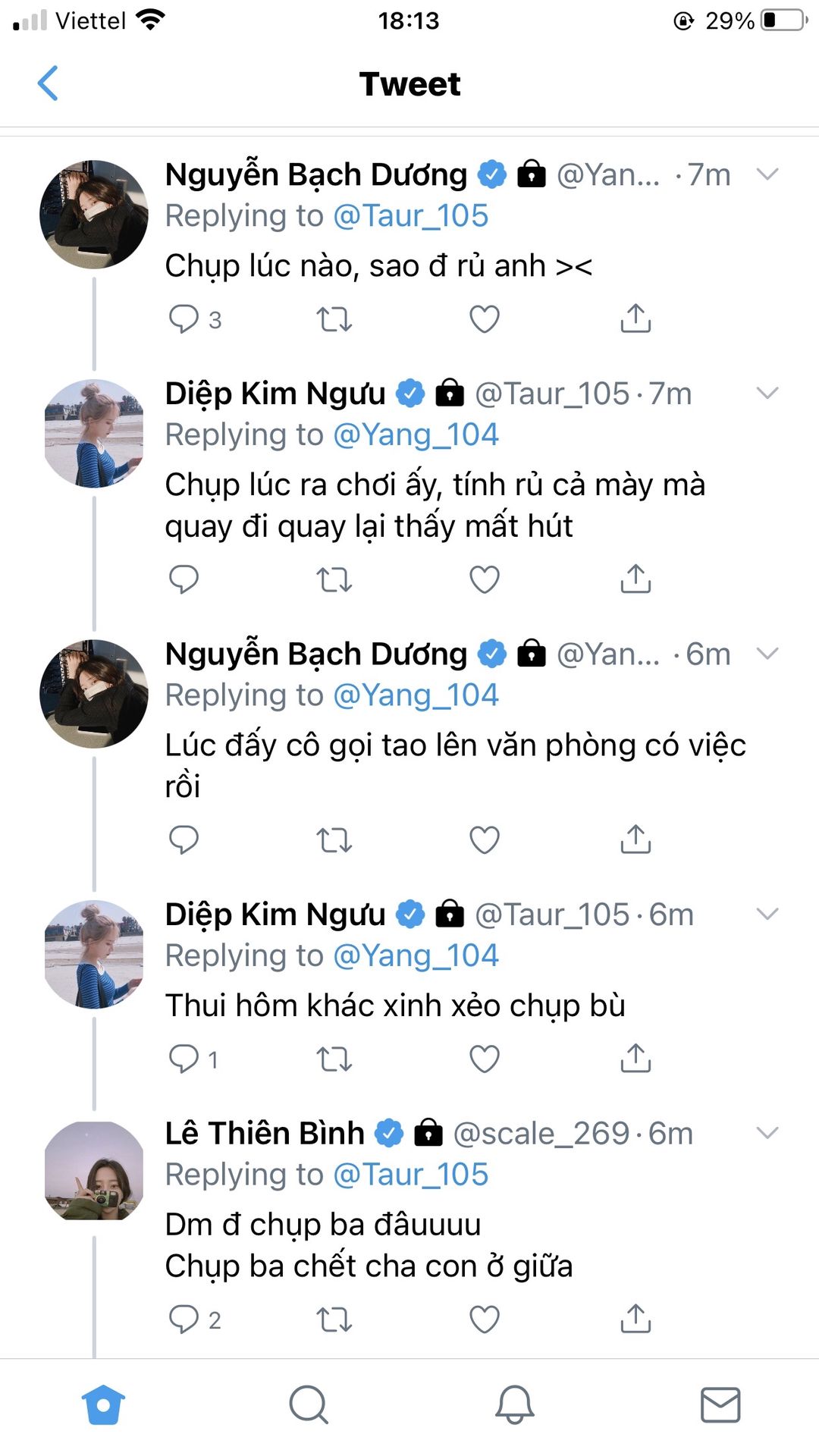Share the "Chụp lúc nào" tweet
This screenshot has width=819, height=1456.
635,319
